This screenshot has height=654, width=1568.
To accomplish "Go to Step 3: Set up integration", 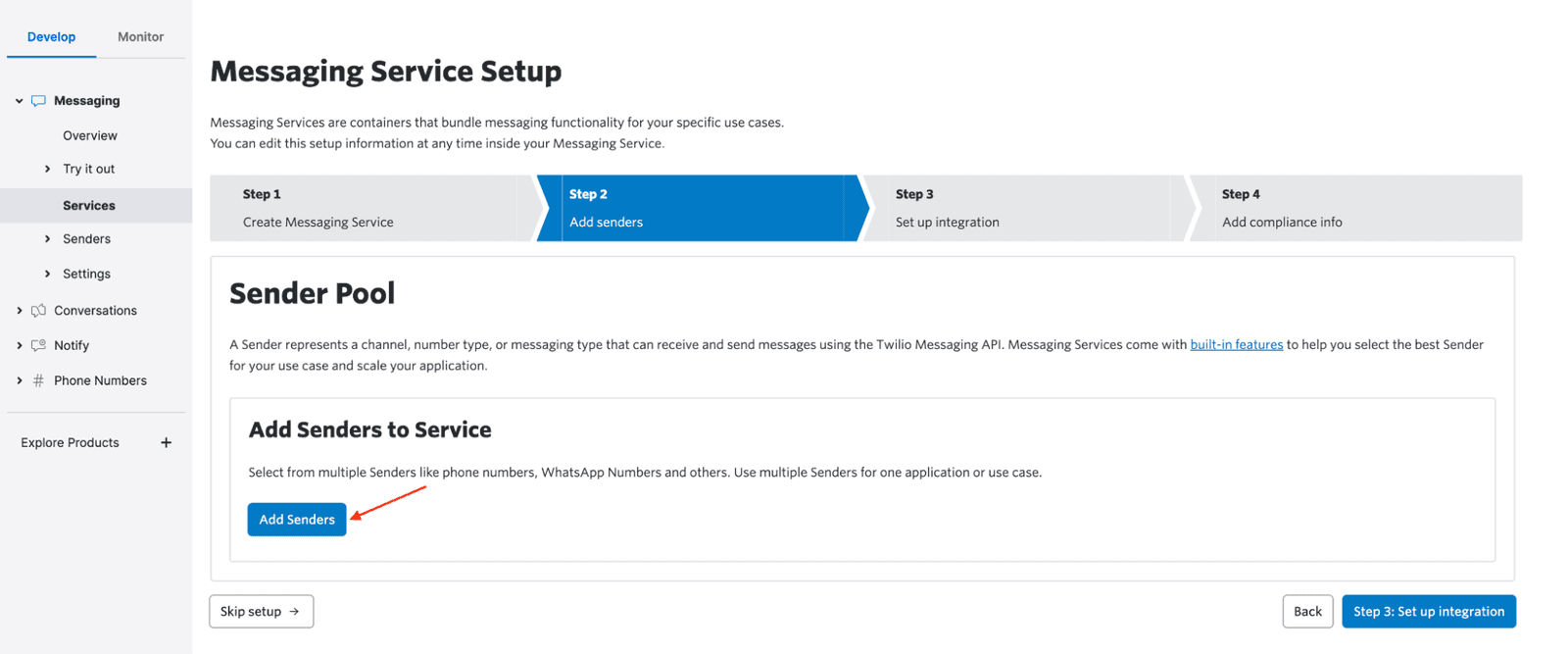I will pos(1428,612).
